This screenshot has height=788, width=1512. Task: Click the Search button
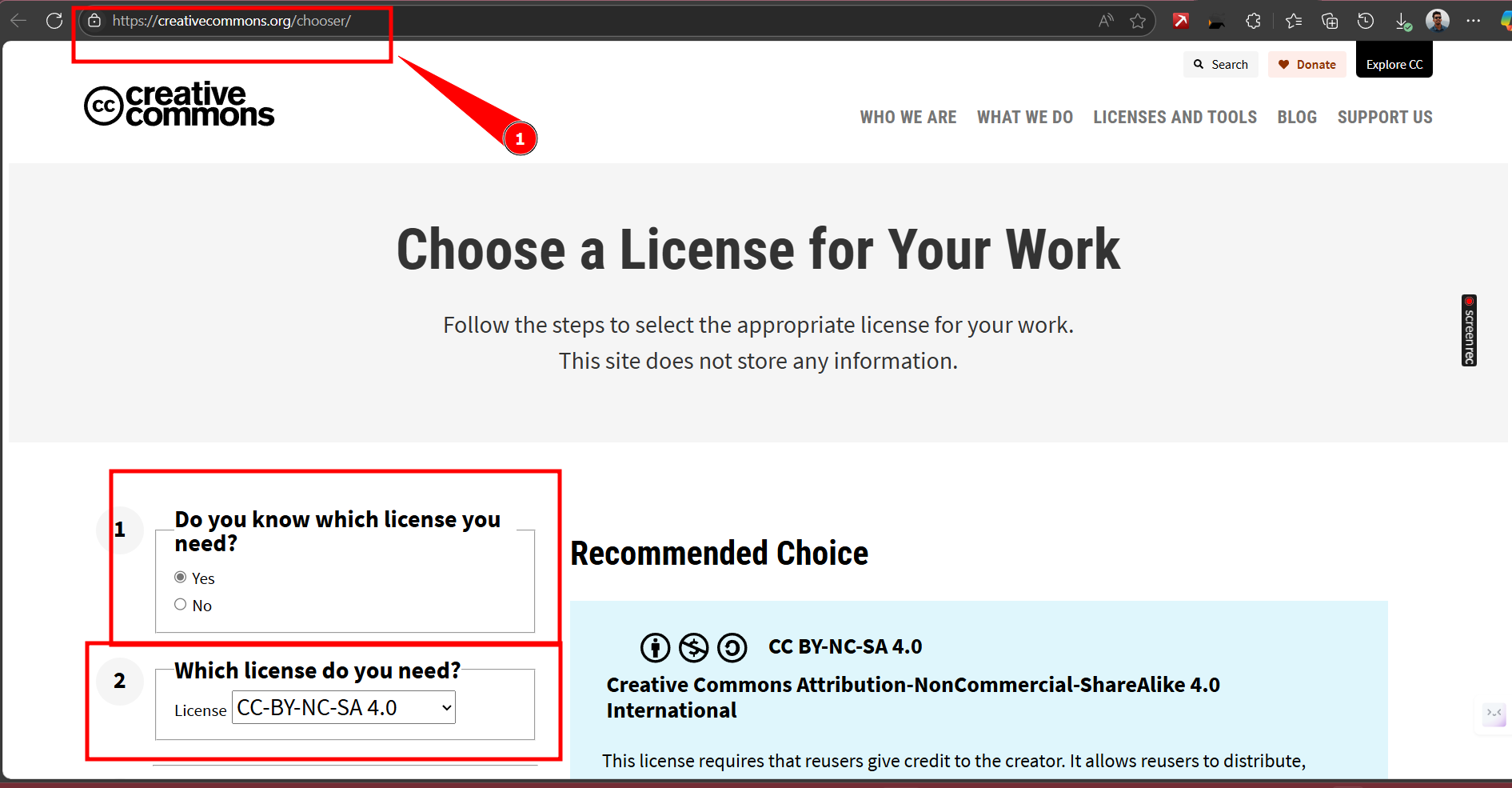coord(1221,65)
